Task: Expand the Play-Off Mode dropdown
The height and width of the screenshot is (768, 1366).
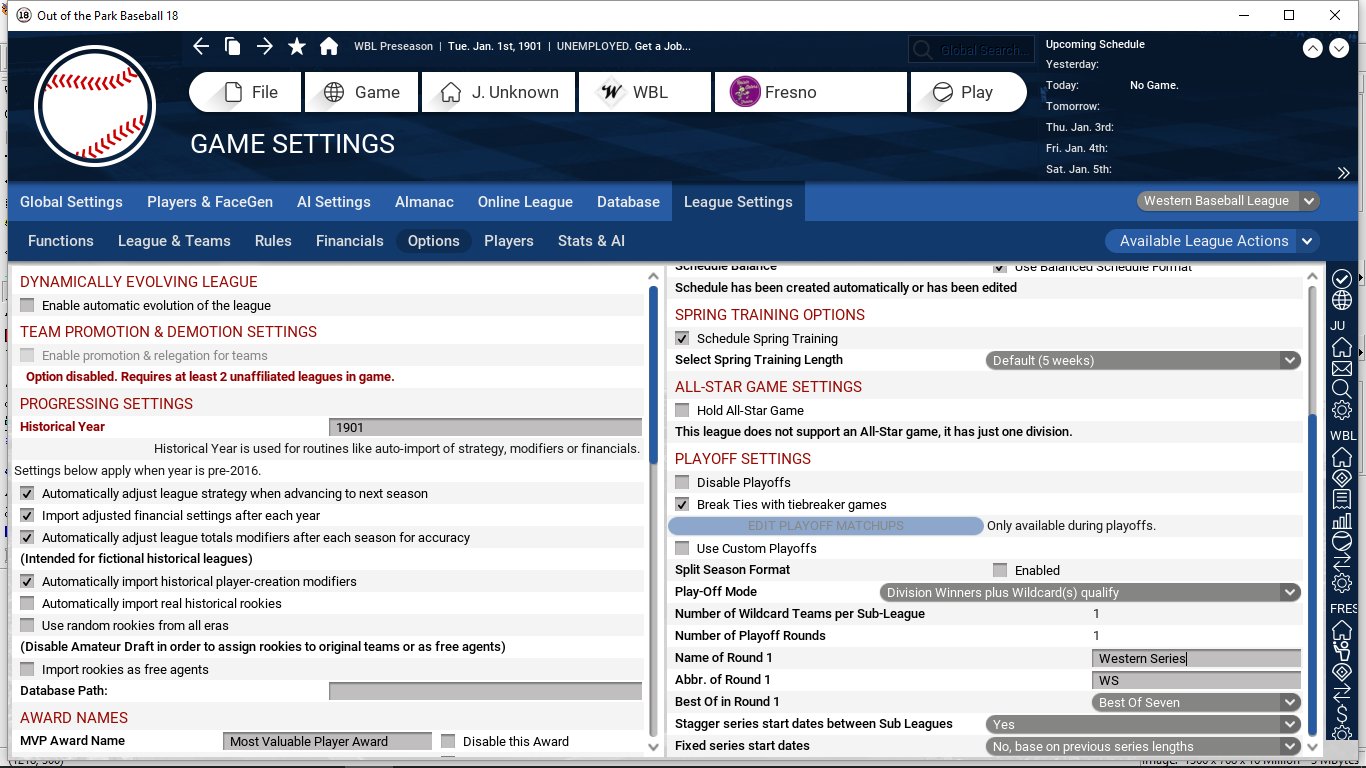Action: [1090, 593]
